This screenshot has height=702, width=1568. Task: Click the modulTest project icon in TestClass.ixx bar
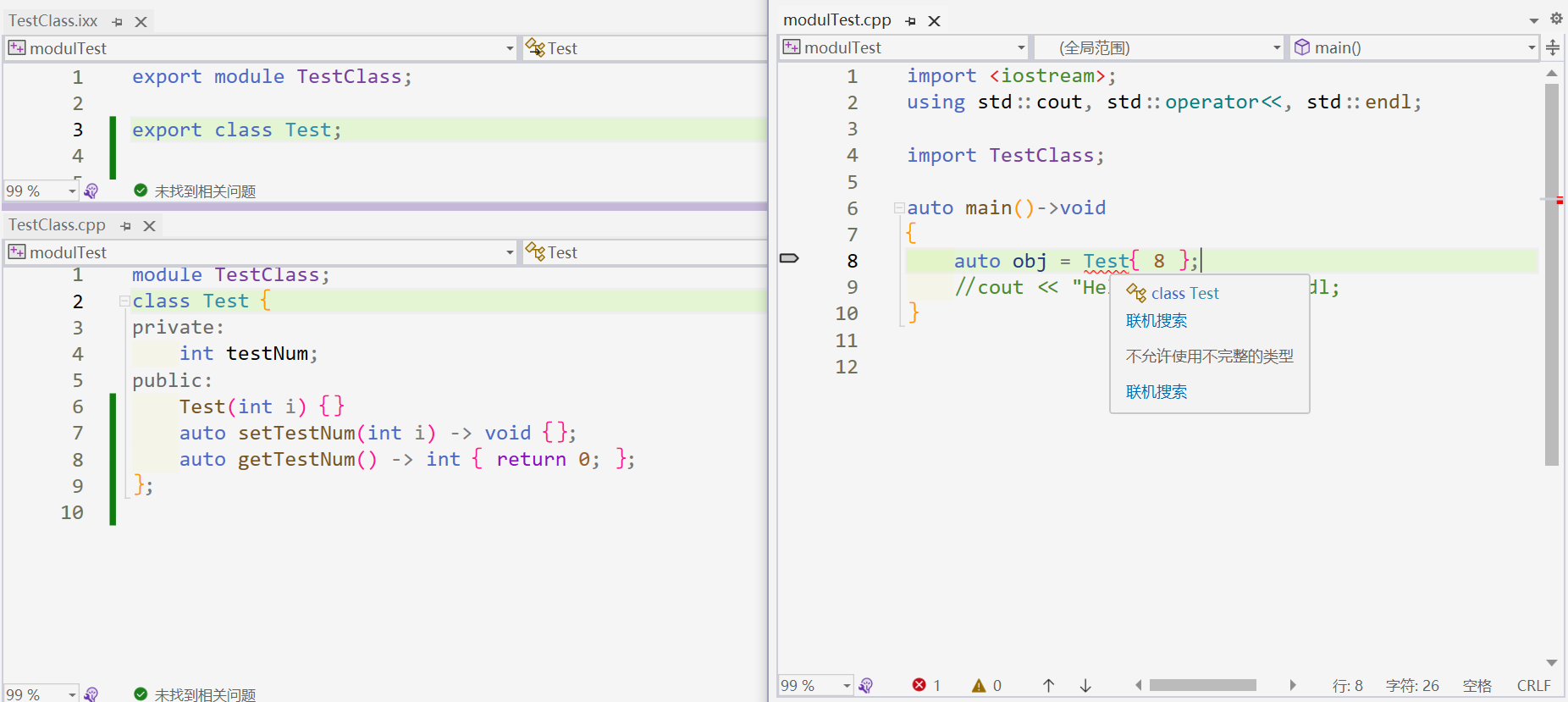coord(17,48)
